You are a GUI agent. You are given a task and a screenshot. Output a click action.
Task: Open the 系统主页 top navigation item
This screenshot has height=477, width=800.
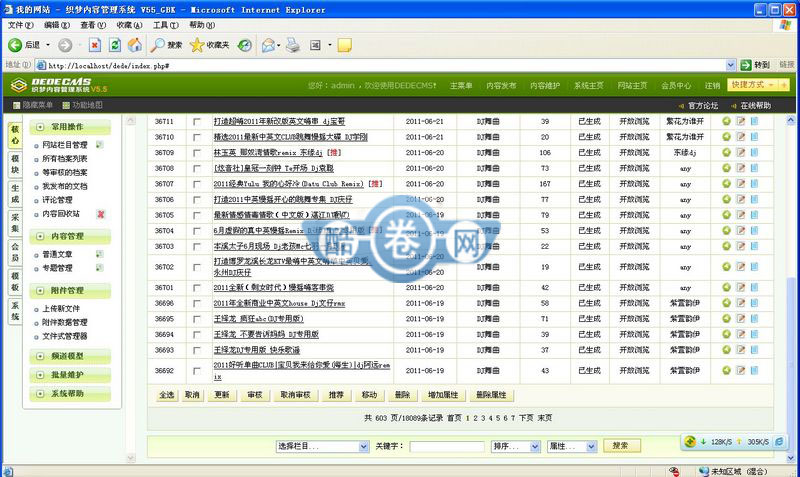(589, 86)
